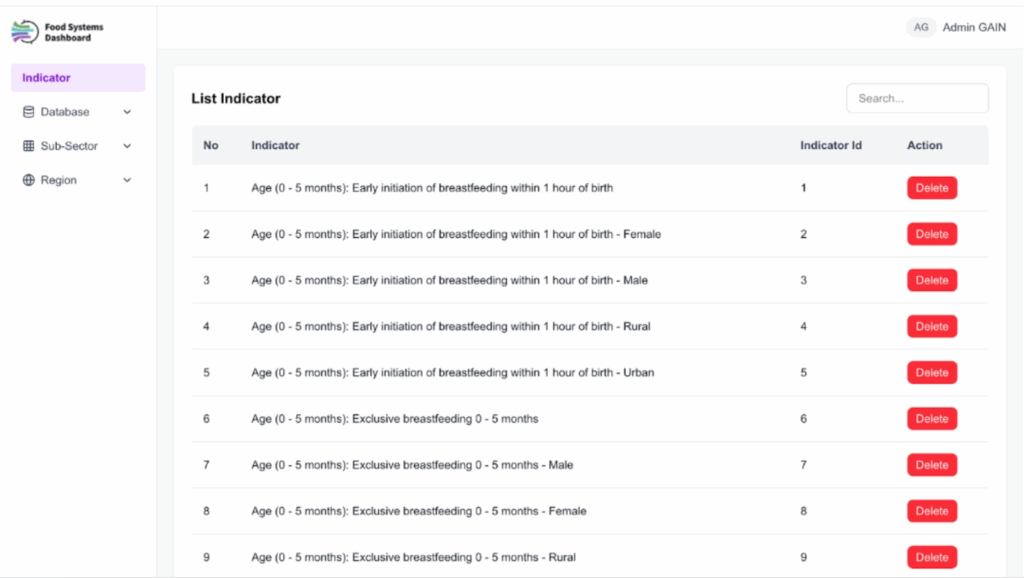Delete the Exclusive breastfeeding Female indicator

click(x=931, y=511)
